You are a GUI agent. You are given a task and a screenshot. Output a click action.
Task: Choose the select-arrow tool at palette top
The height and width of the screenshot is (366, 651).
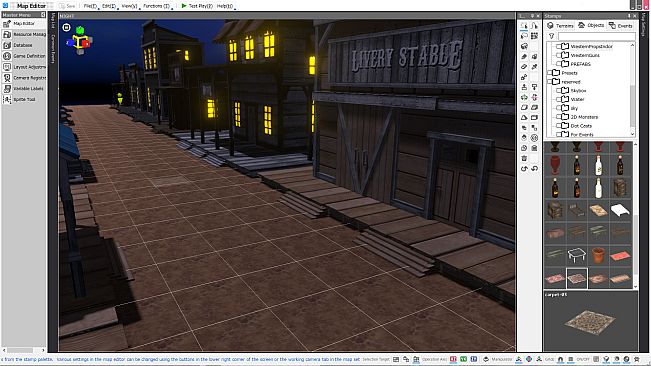(524, 26)
